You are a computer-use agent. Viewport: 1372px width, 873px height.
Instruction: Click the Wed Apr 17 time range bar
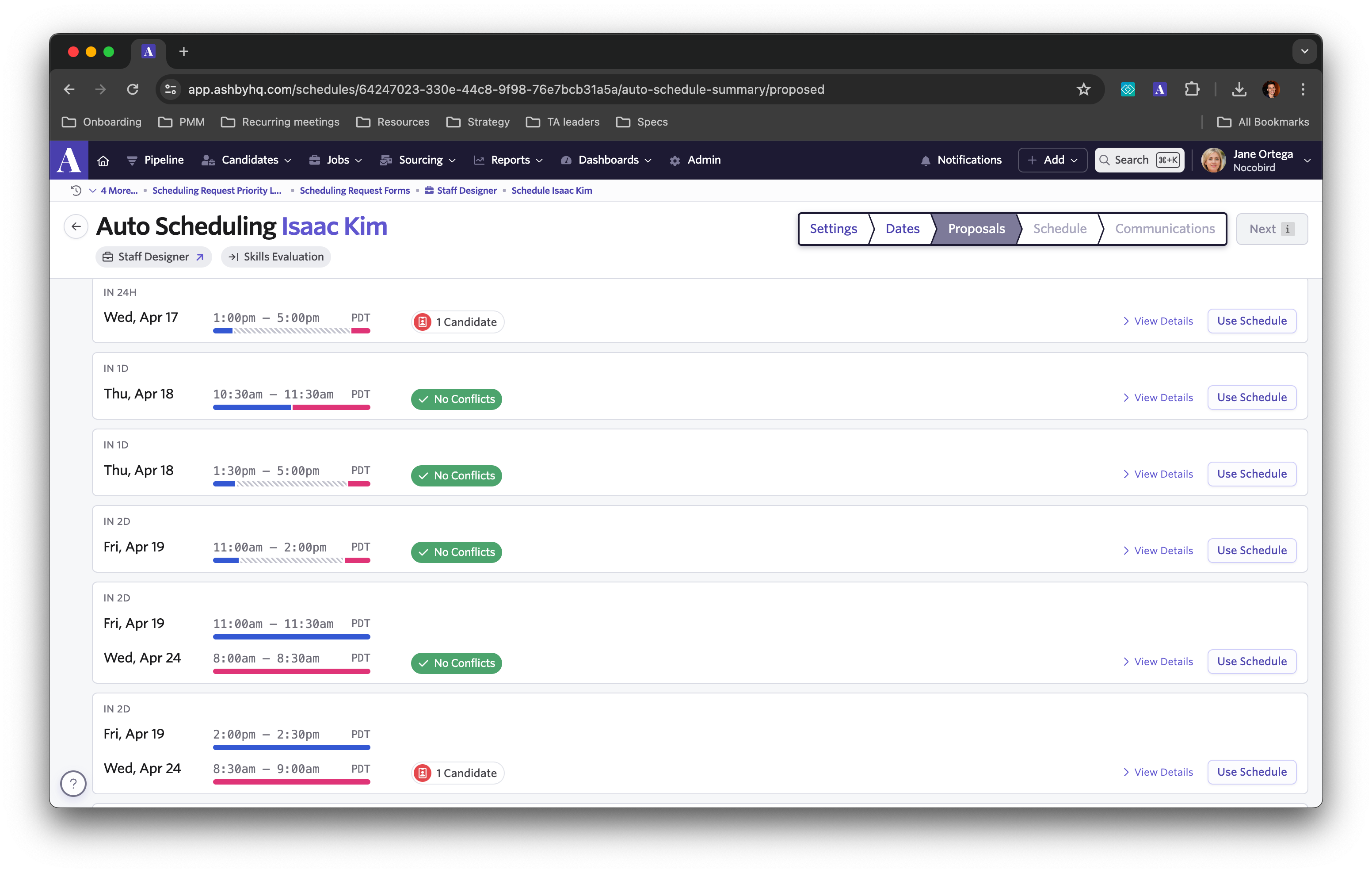point(291,331)
